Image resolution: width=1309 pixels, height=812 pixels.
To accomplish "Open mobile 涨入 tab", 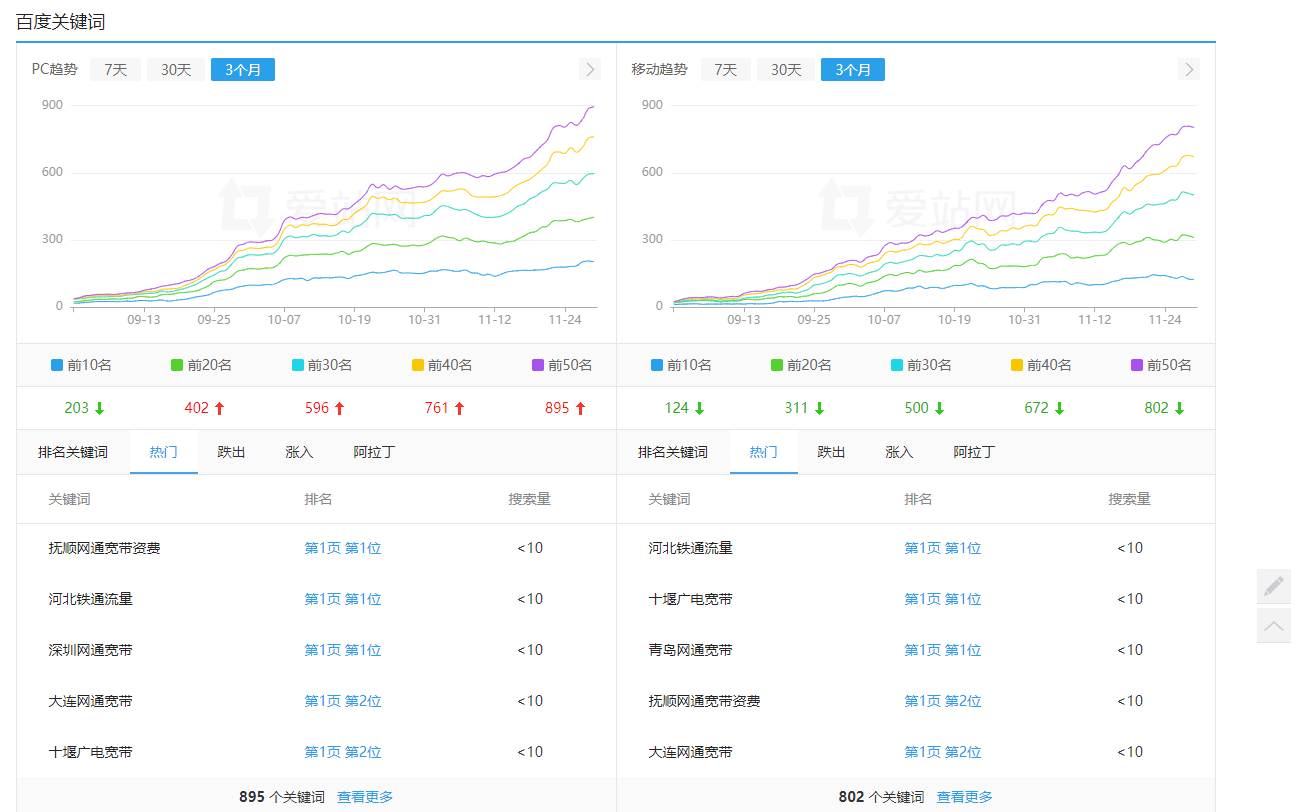I will pos(900,452).
